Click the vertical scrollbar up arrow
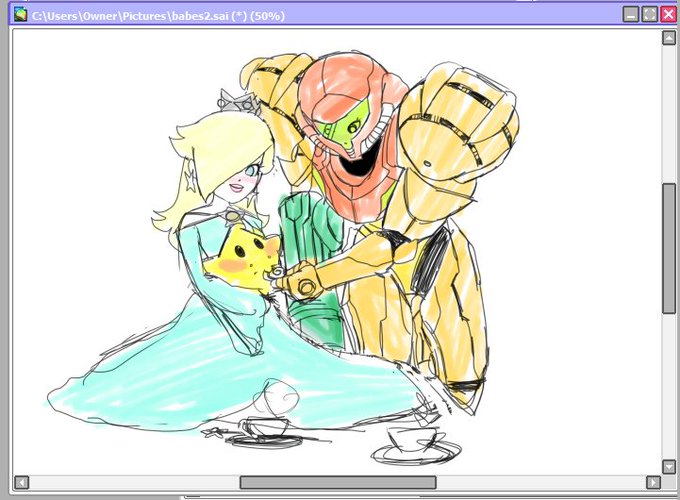 point(669,38)
